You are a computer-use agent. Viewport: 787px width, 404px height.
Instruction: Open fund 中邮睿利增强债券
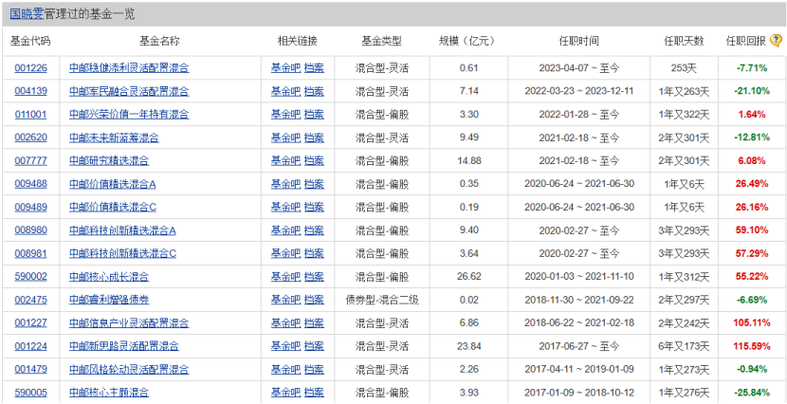click(109, 300)
